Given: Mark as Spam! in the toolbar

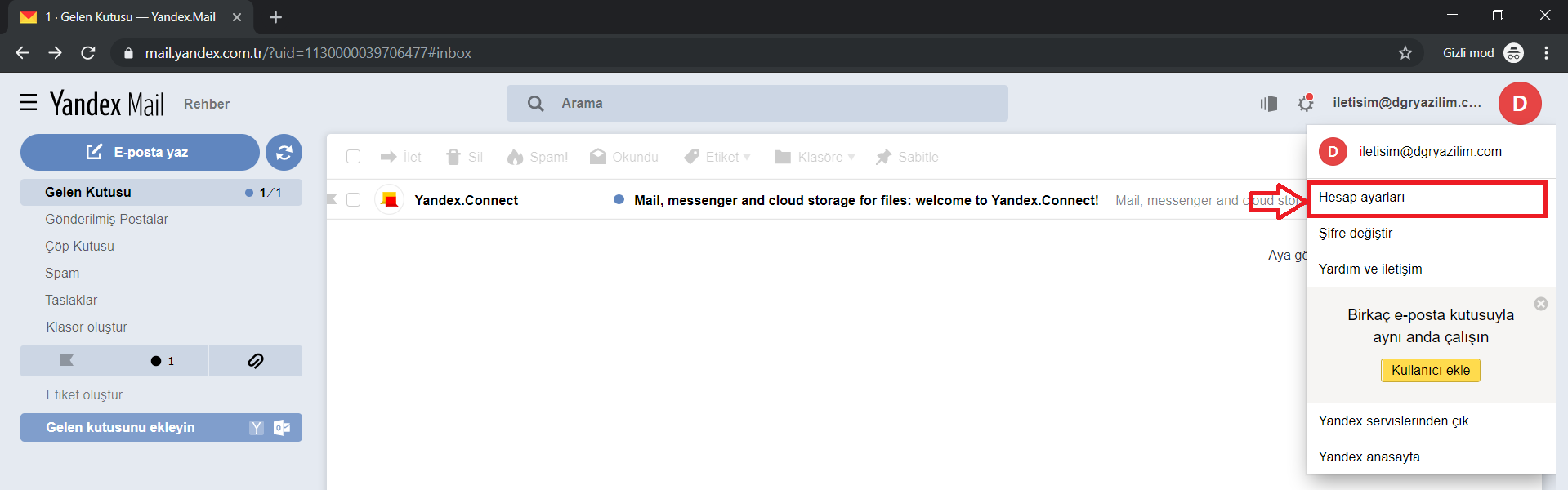Looking at the screenshot, I should click(537, 157).
